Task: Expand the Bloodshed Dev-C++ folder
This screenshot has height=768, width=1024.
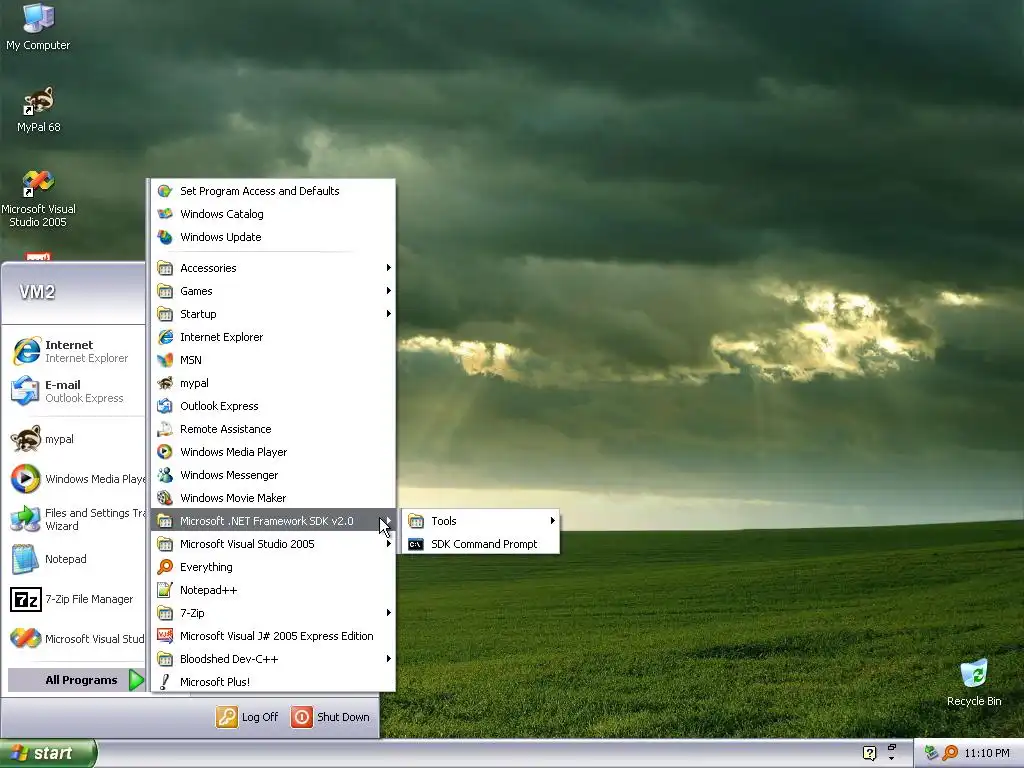Action: pos(274,659)
